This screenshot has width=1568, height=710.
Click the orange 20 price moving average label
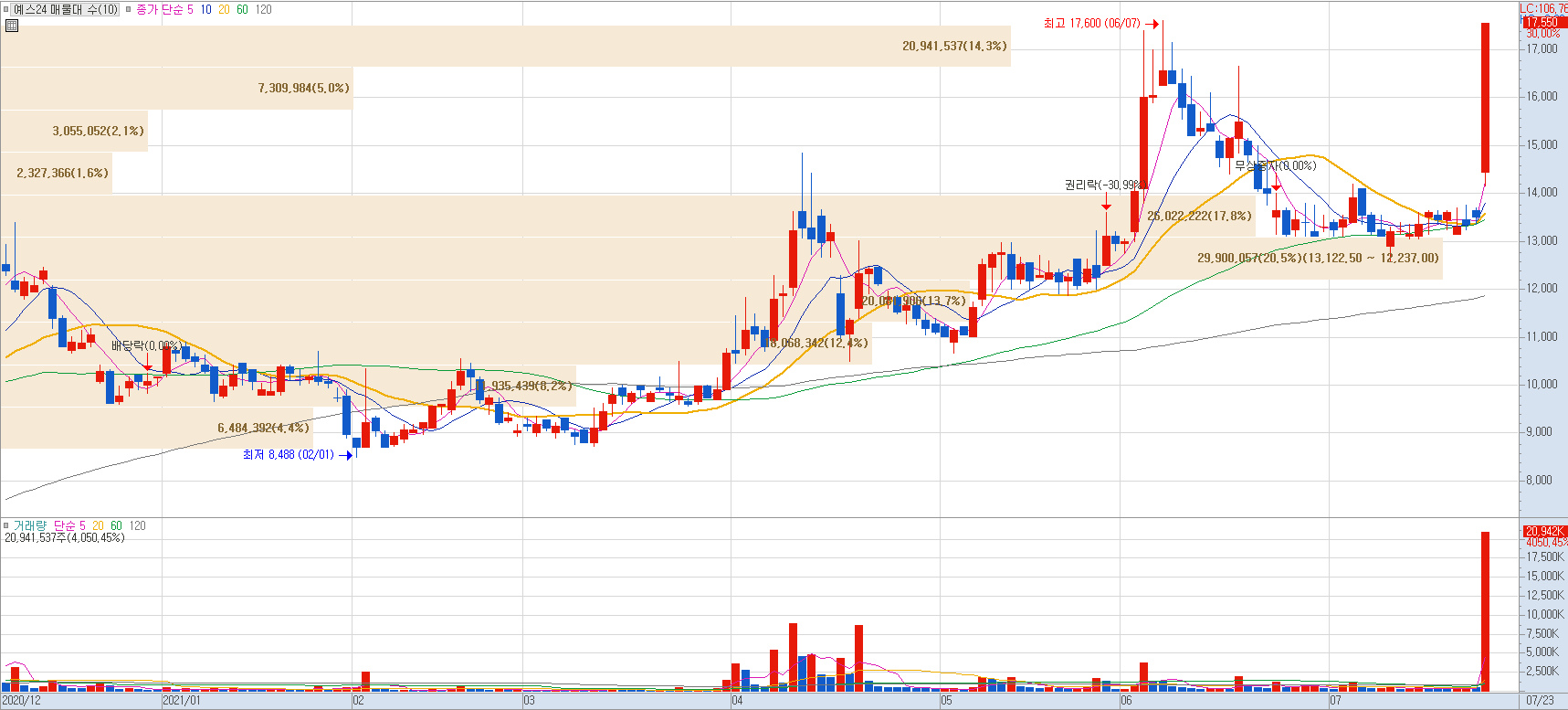pos(224,9)
